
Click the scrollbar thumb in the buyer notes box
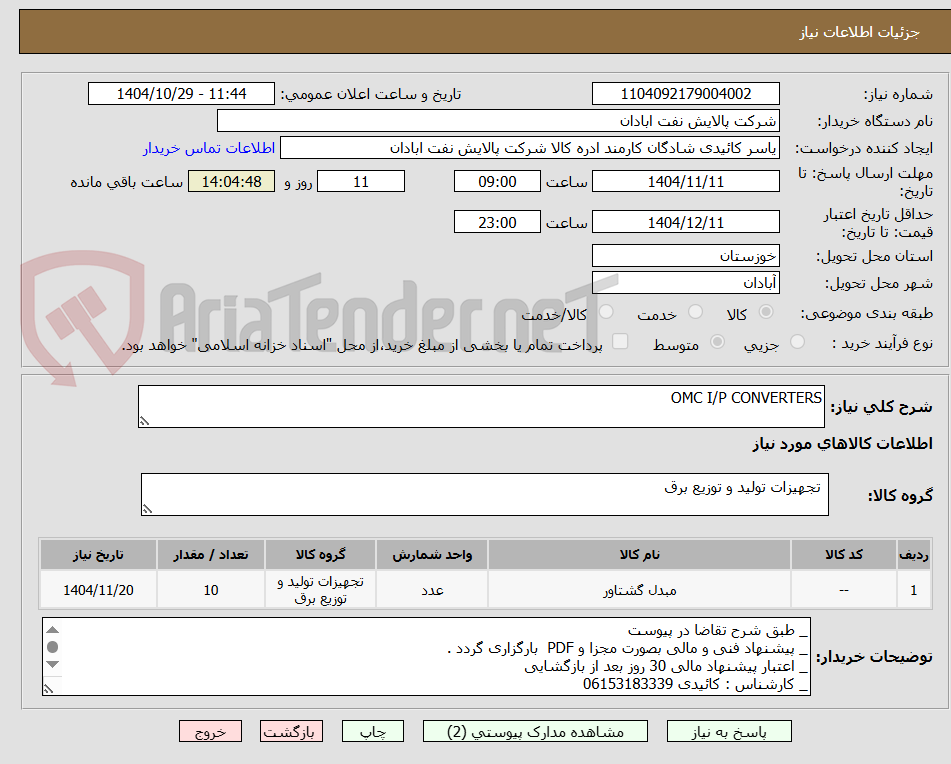(52, 647)
